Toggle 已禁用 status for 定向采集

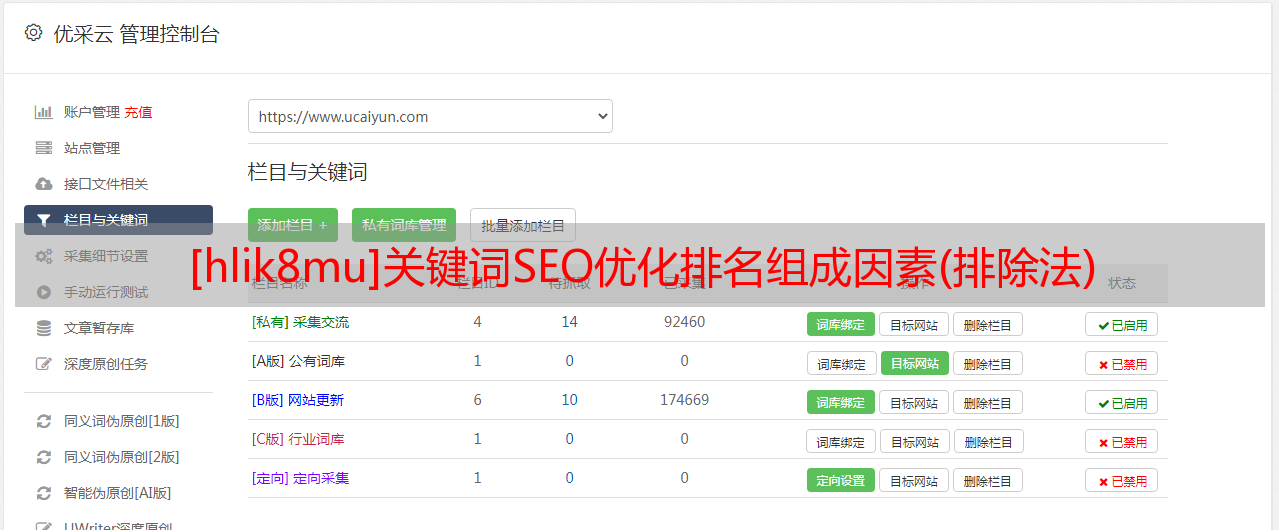(1121, 480)
